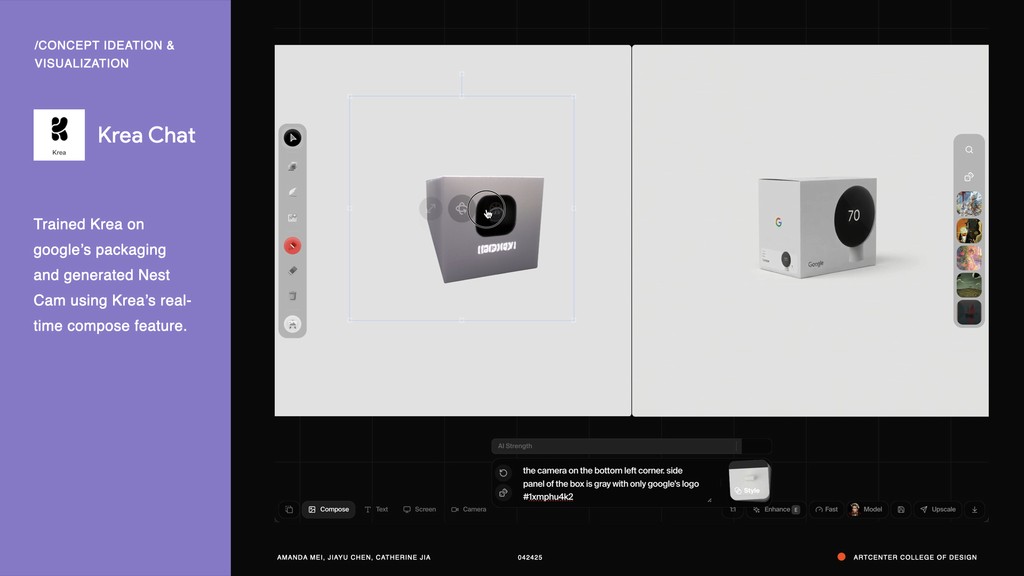This screenshot has width=1024, height=576.
Task: Open the Model selector
Action: tap(866, 509)
